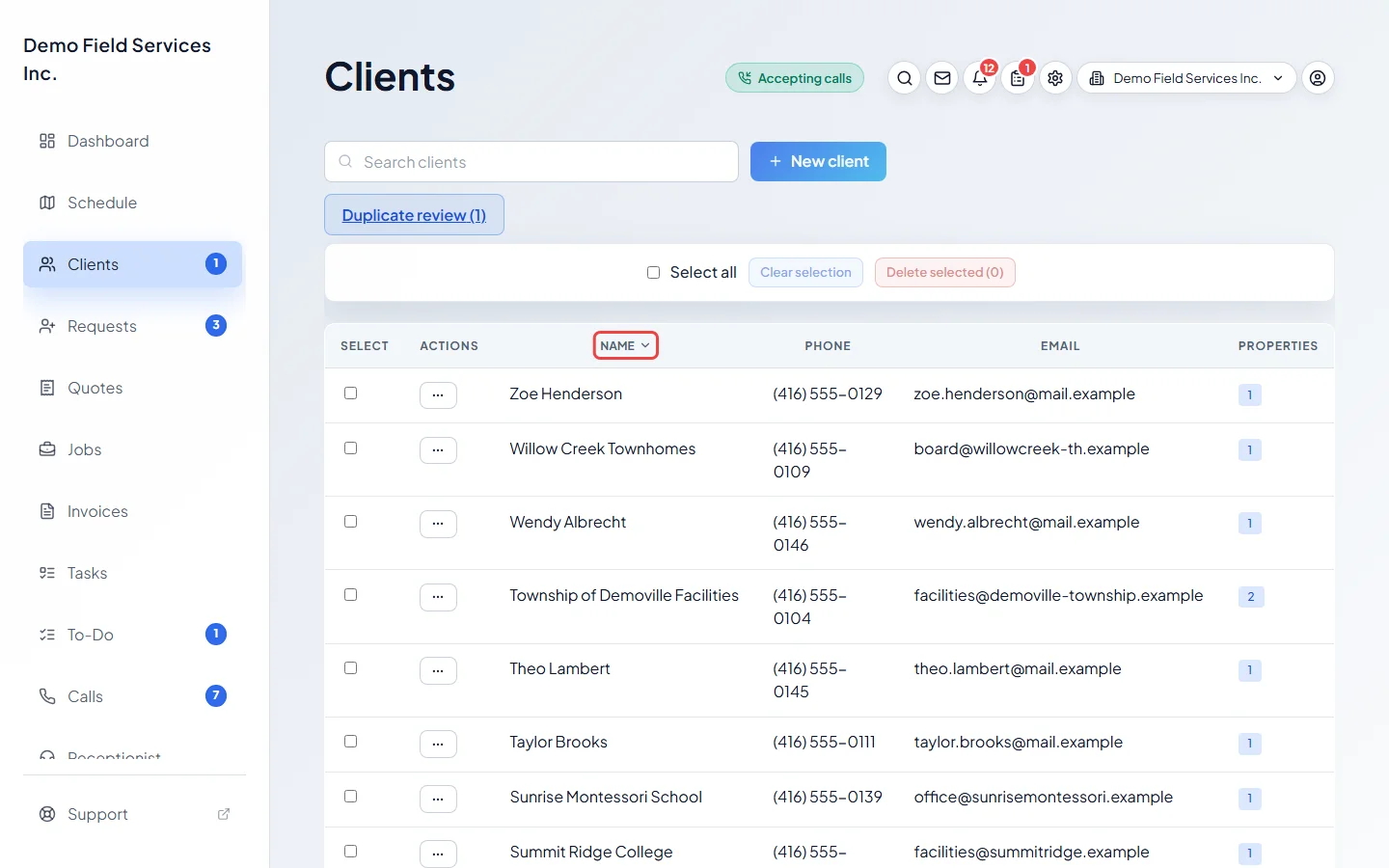Image resolution: width=1389 pixels, height=868 pixels.
Task: Click the Schedule map icon in sidebar
Action: click(x=47, y=203)
